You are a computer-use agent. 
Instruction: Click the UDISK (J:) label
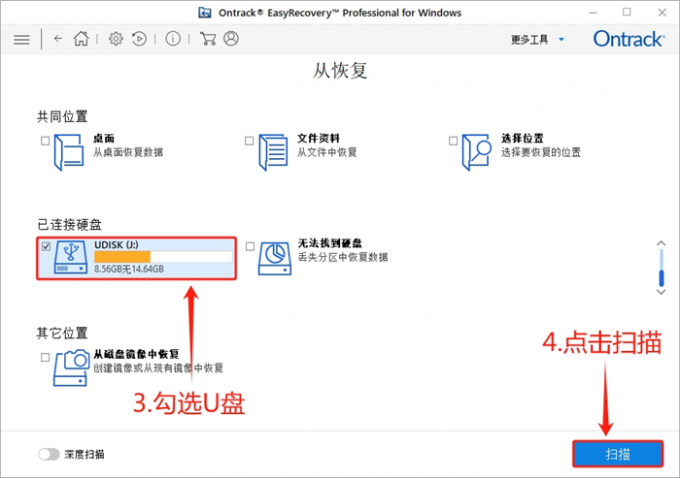point(116,245)
